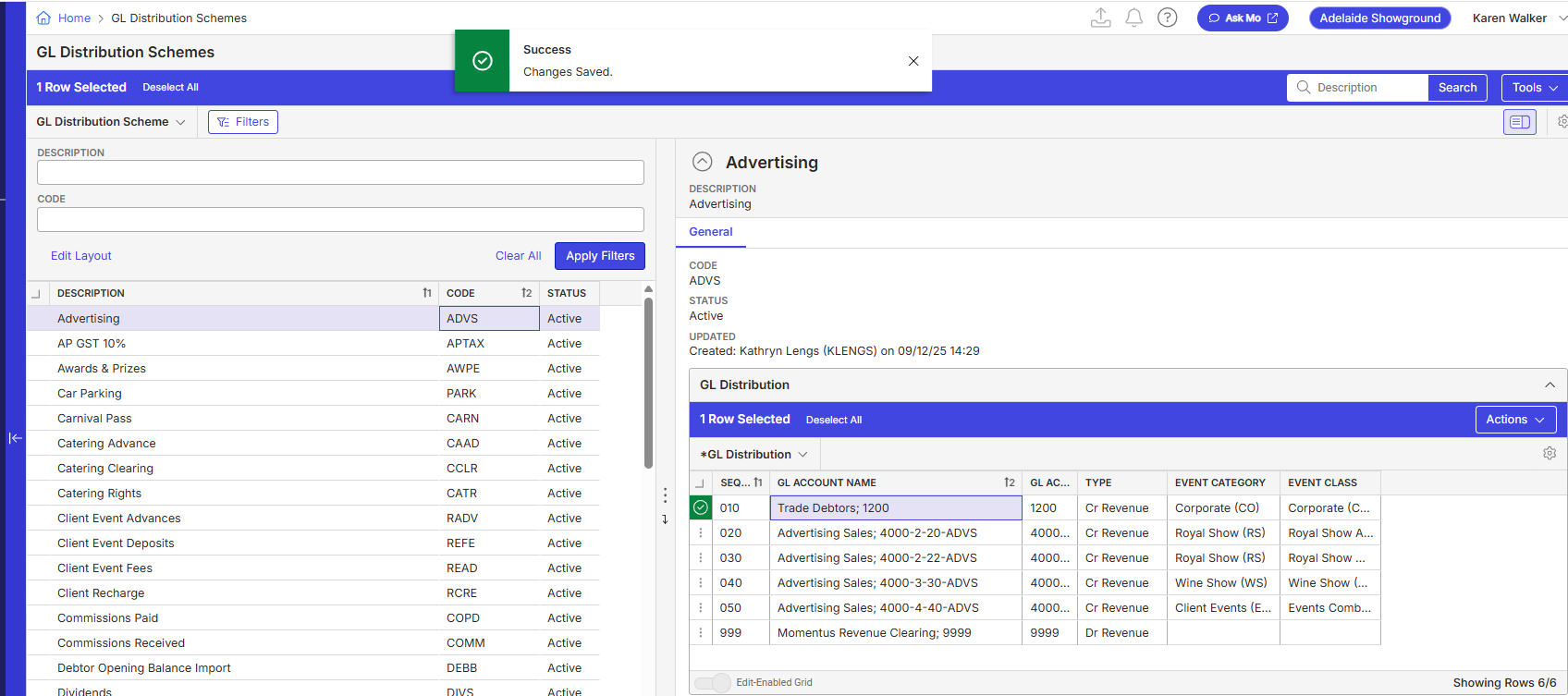Open grid settings gear beside the layout icon
1568x696 pixels.
point(1562,122)
